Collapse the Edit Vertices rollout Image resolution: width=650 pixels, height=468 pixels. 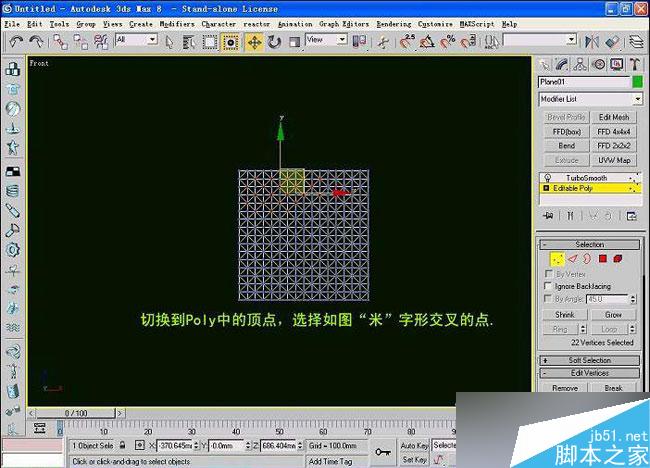coord(590,373)
